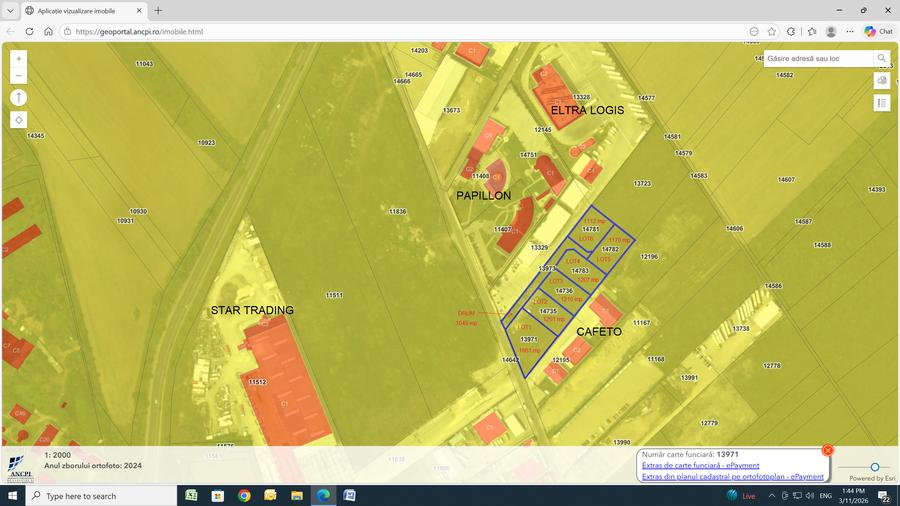Image resolution: width=900 pixels, height=506 pixels.
Task: Click the layer transparency slider handle
Action: (x=874, y=467)
